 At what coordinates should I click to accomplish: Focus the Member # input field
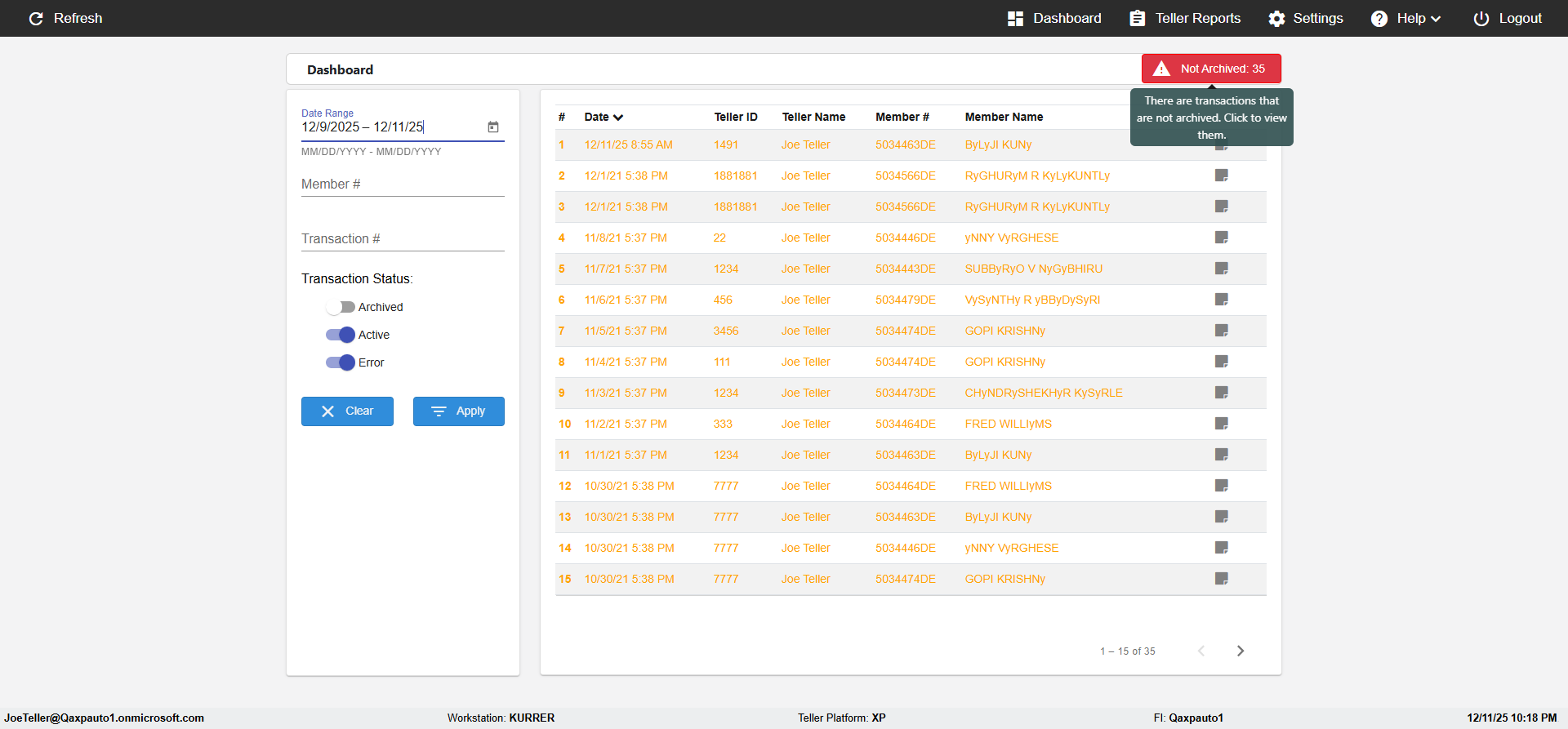[403, 184]
